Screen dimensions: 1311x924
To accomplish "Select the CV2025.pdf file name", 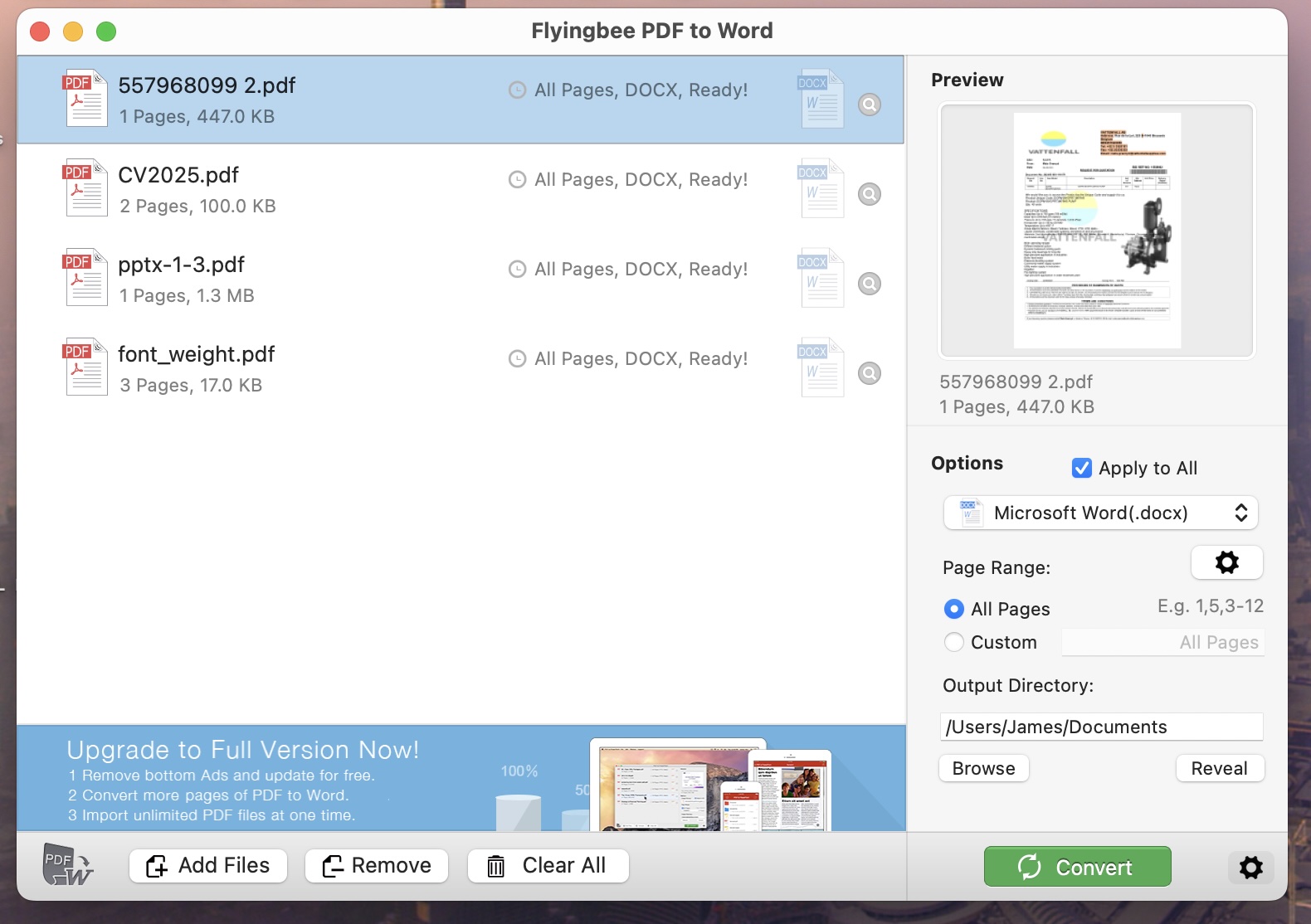I will point(178,175).
